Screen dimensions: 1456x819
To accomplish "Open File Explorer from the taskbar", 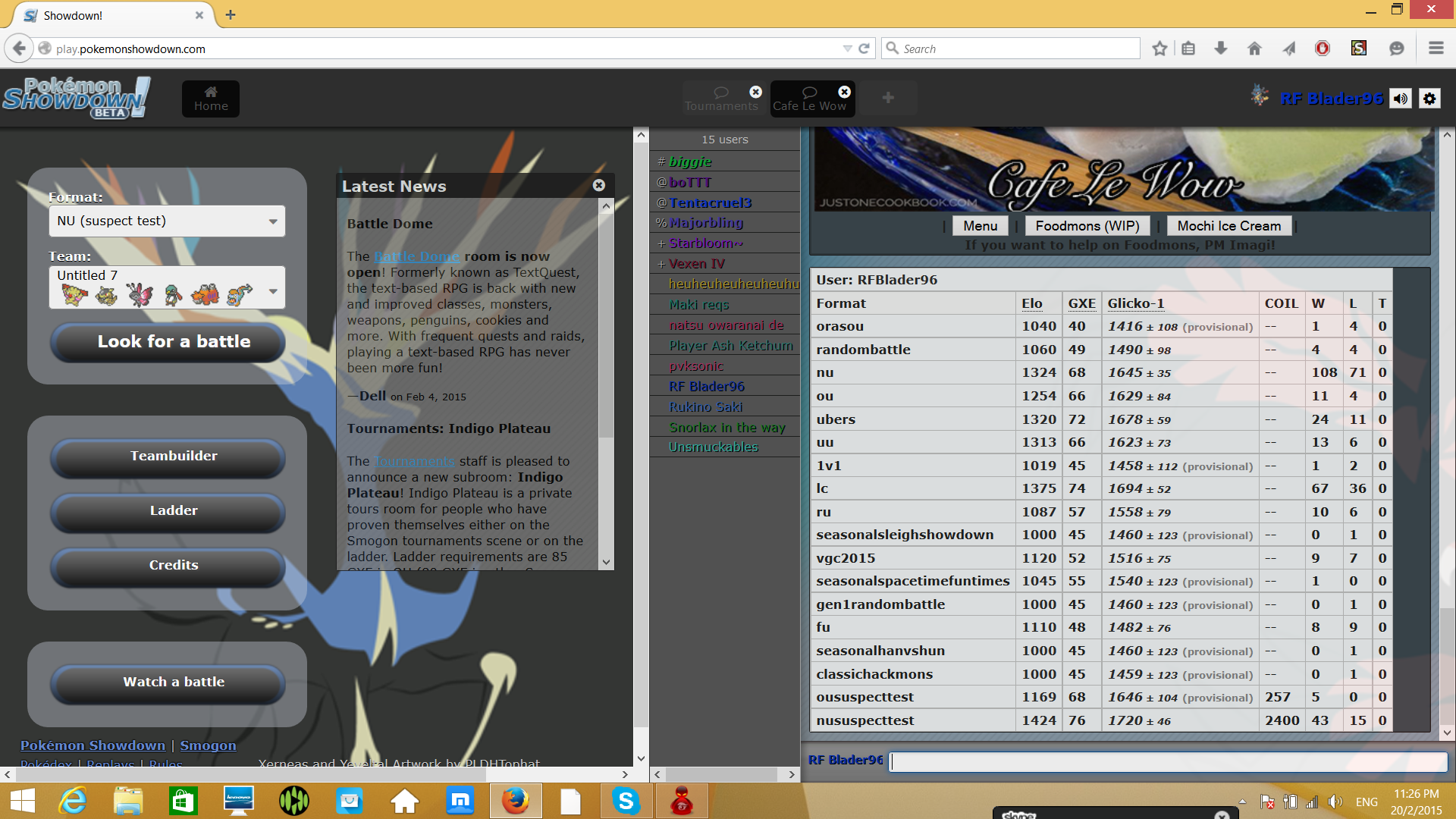I will 128,801.
